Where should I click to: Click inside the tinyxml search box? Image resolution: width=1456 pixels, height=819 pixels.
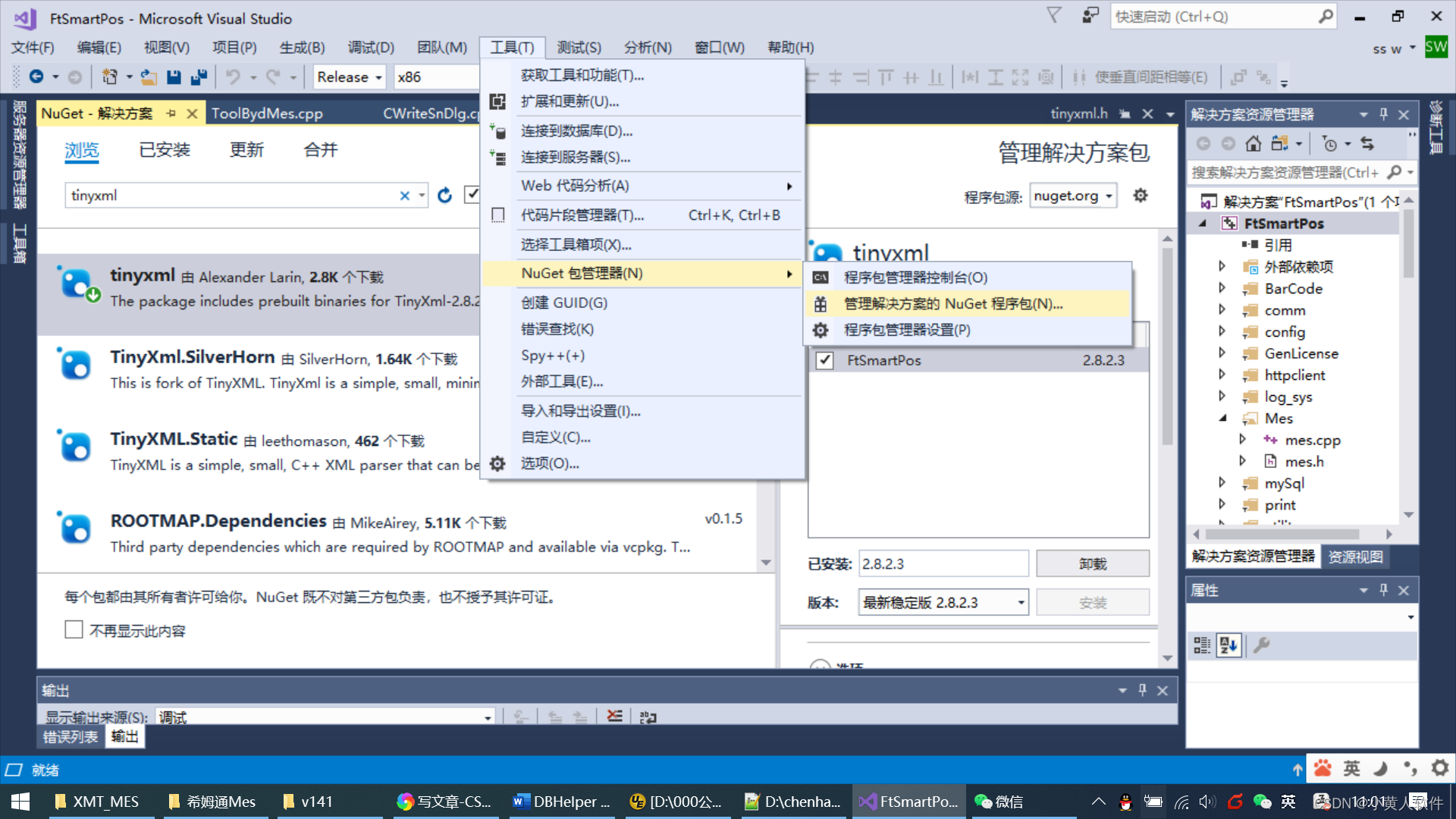pos(227,195)
